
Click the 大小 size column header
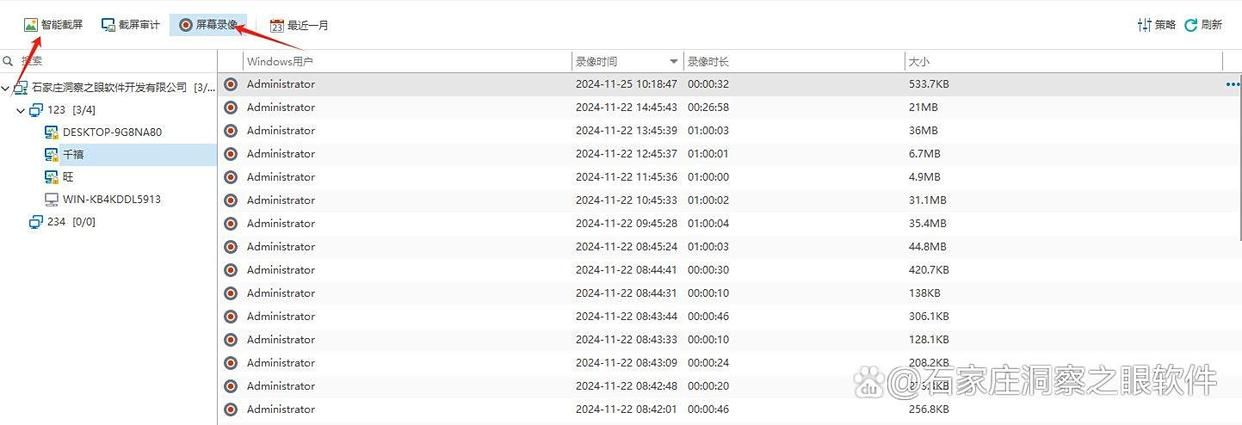pos(1063,61)
